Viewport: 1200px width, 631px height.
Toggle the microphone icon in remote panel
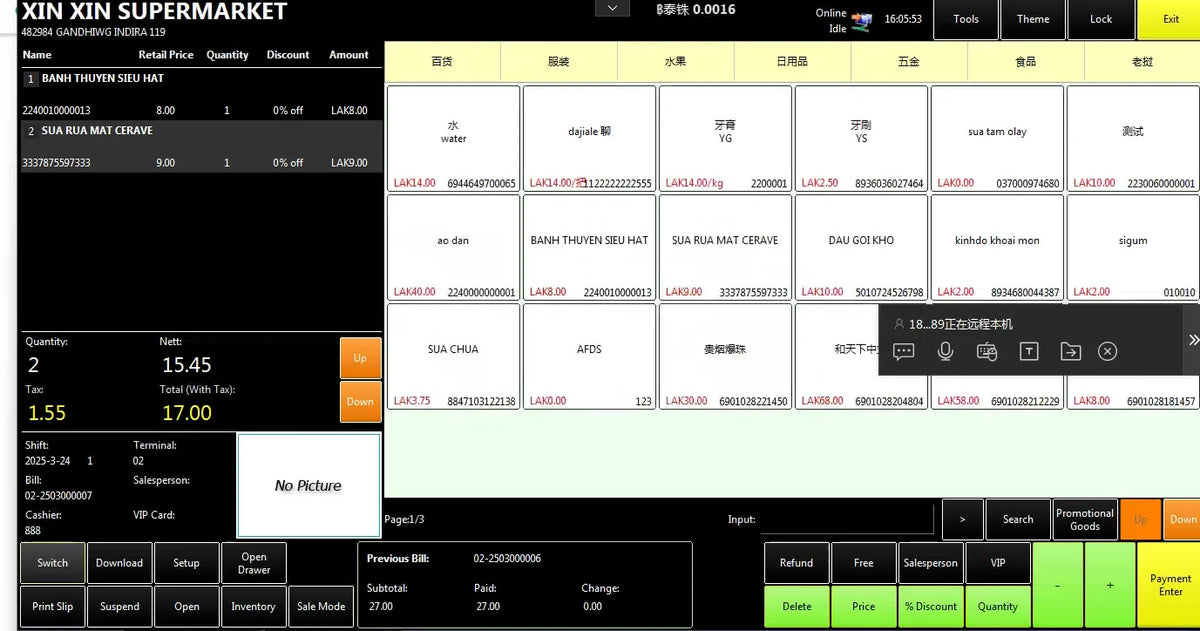point(945,351)
